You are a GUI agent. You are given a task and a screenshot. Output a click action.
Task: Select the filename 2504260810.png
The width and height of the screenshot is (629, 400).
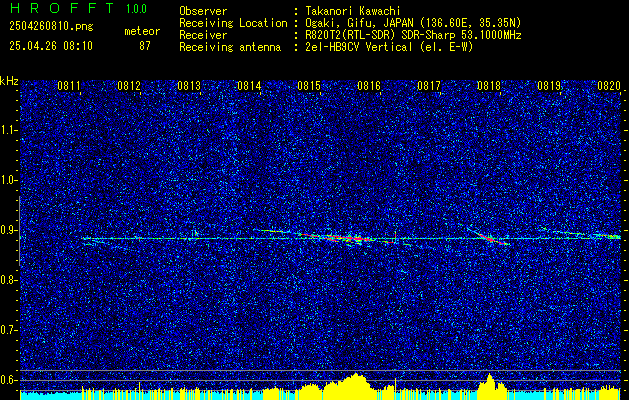tap(51, 27)
